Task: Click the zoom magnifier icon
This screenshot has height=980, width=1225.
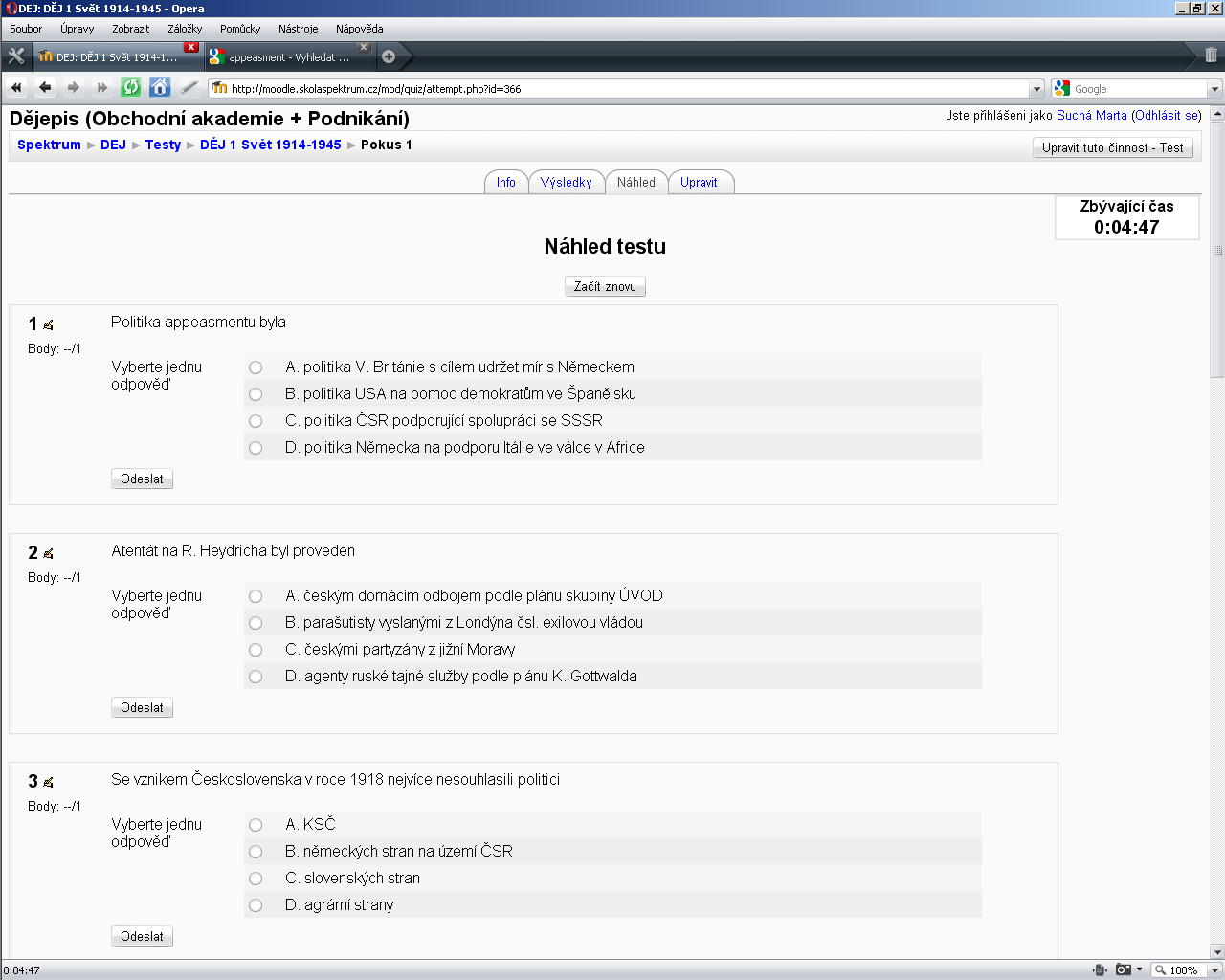Action: point(1161,969)
